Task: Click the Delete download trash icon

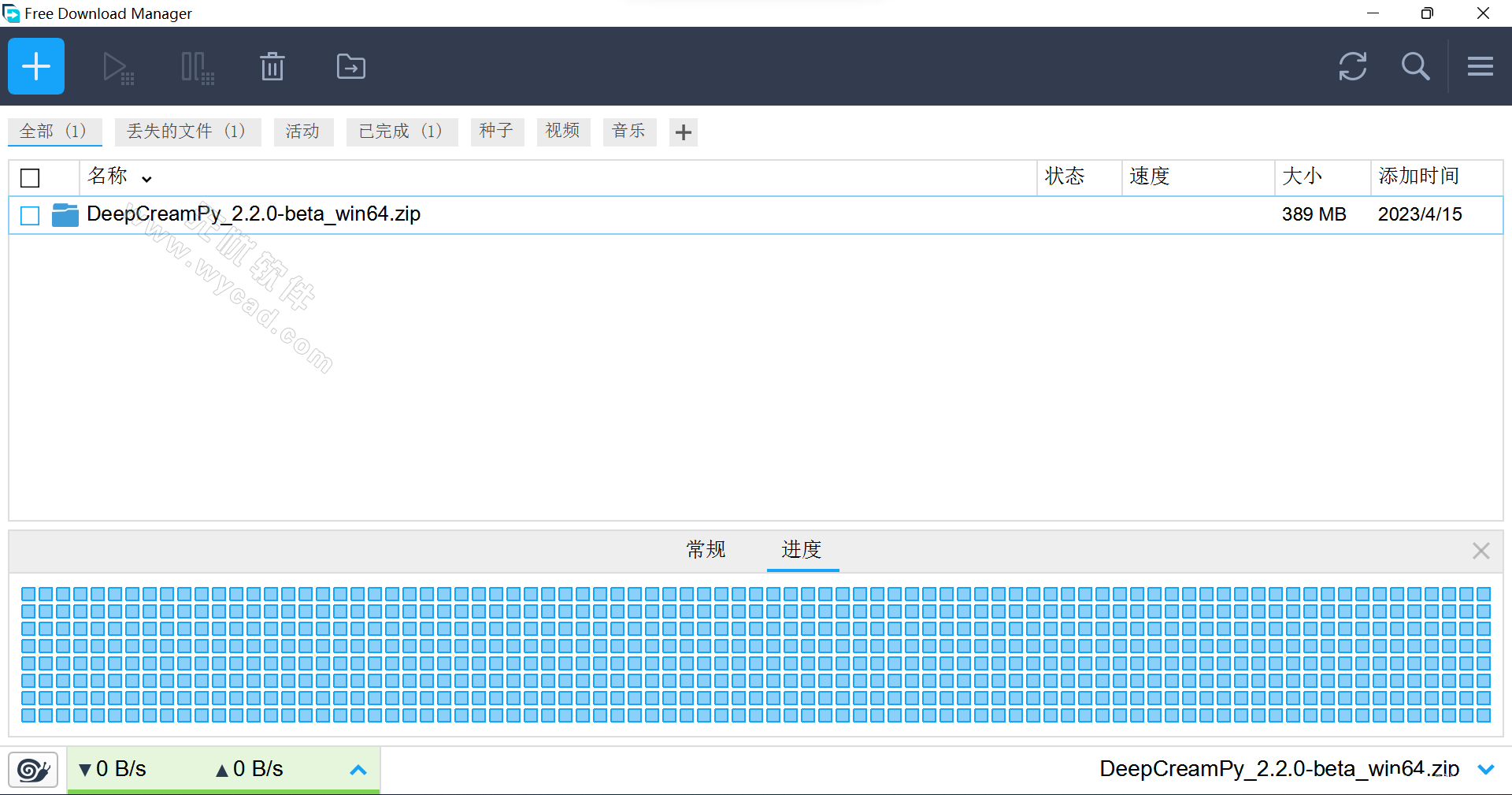Action: [272, 66]
